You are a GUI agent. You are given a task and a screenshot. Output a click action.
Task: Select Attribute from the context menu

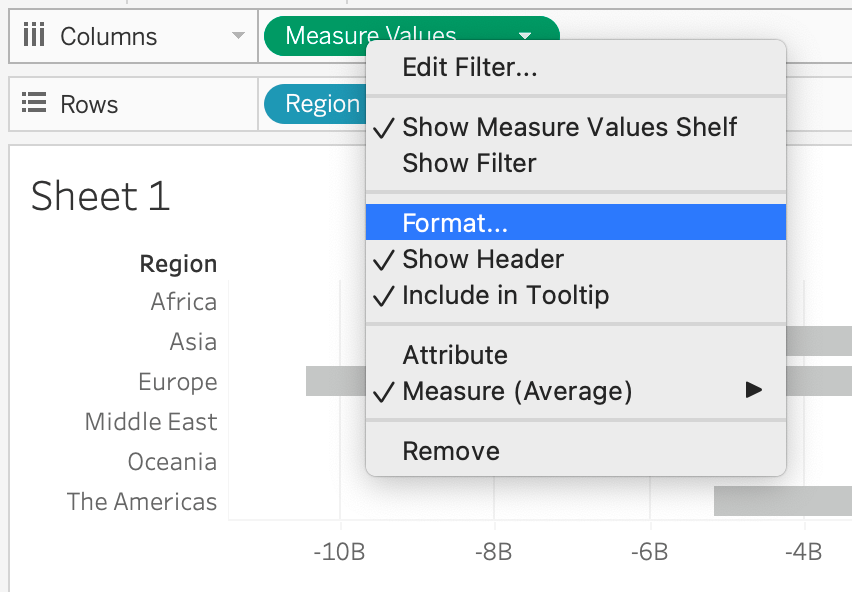click(x=455, y=355)
